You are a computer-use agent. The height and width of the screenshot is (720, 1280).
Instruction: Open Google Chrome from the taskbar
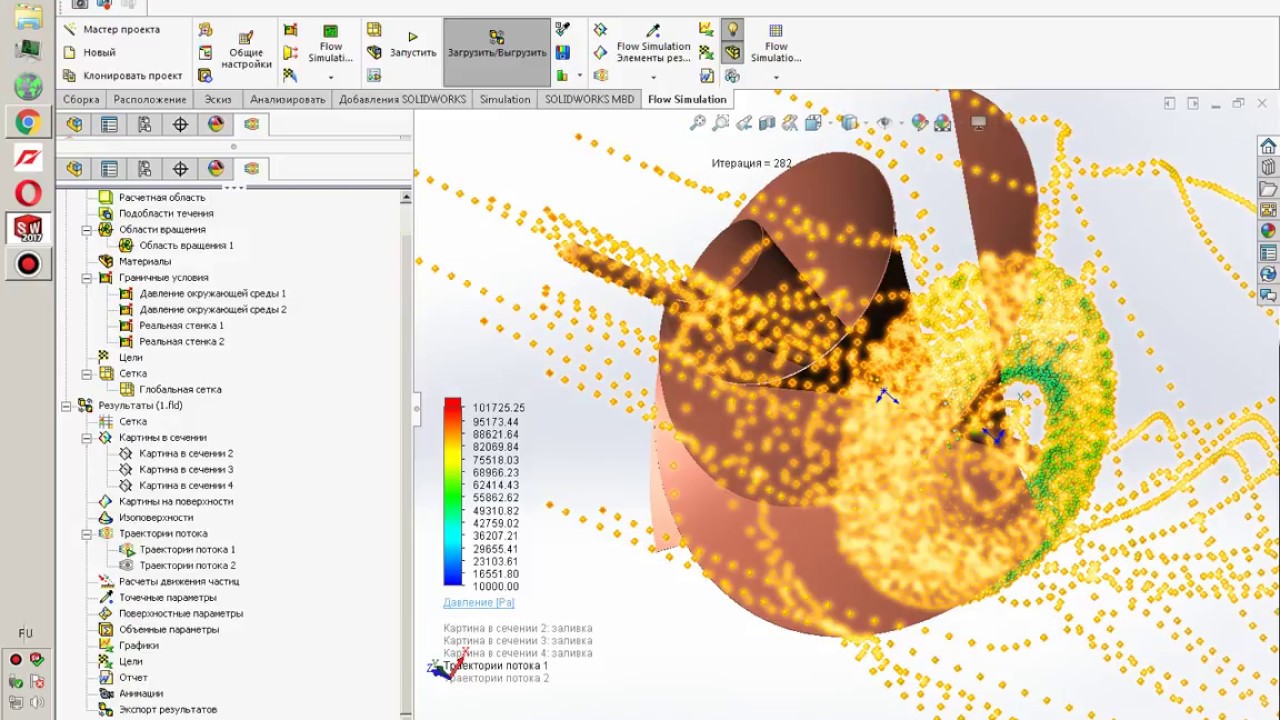pos(28,123)
